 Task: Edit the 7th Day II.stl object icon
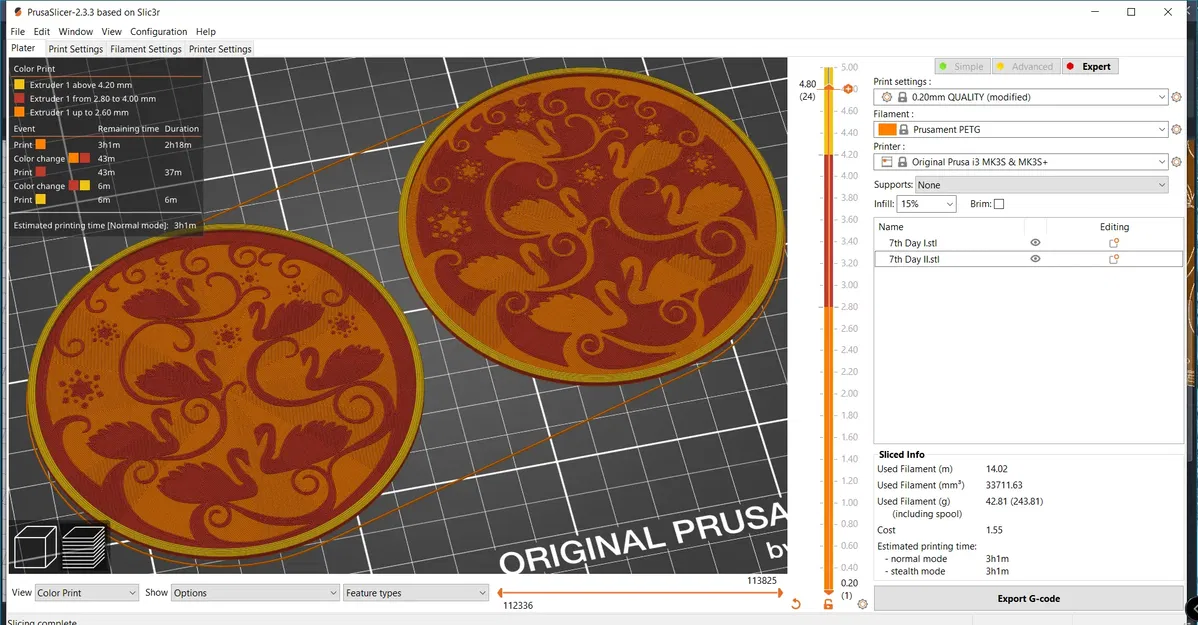click(1114, 259)
